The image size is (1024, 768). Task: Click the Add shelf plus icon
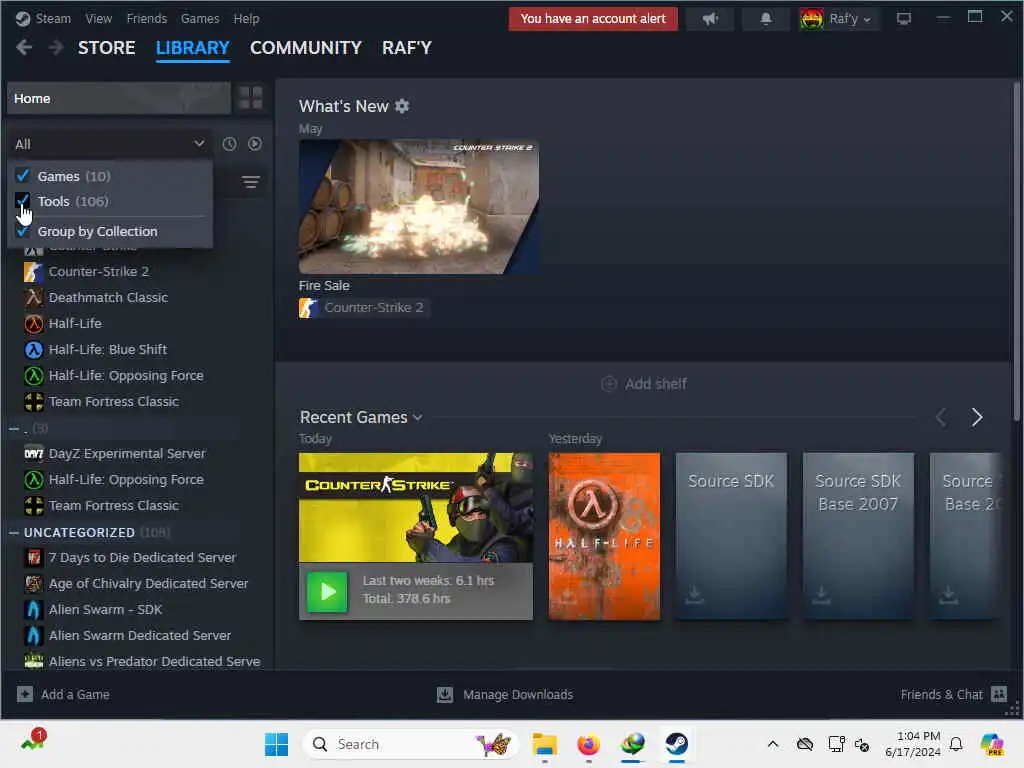[x=609, y=384]
